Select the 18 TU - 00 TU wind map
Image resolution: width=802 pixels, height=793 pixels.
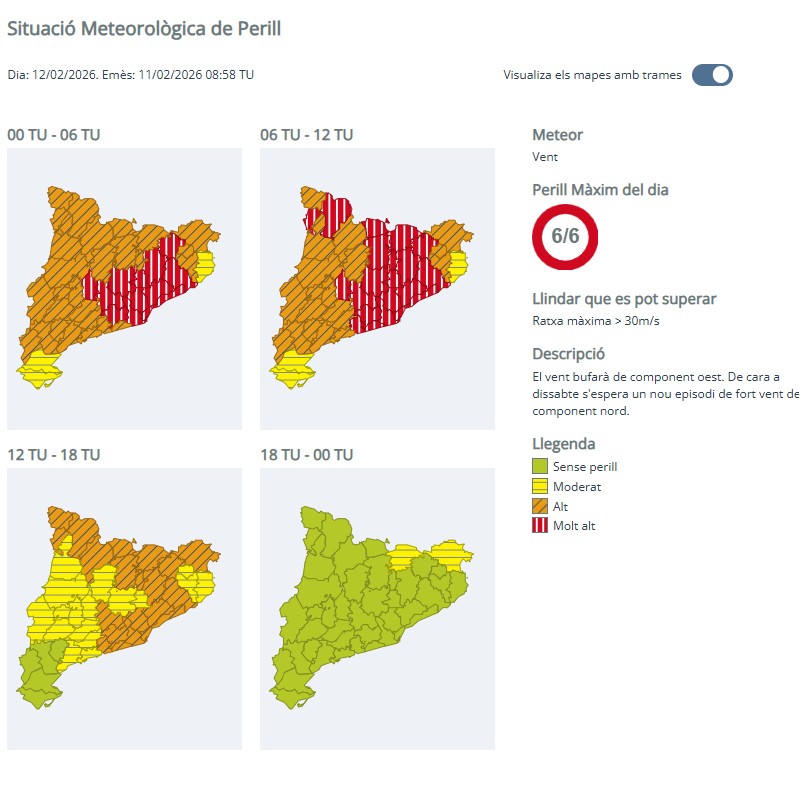coord(377,608)
